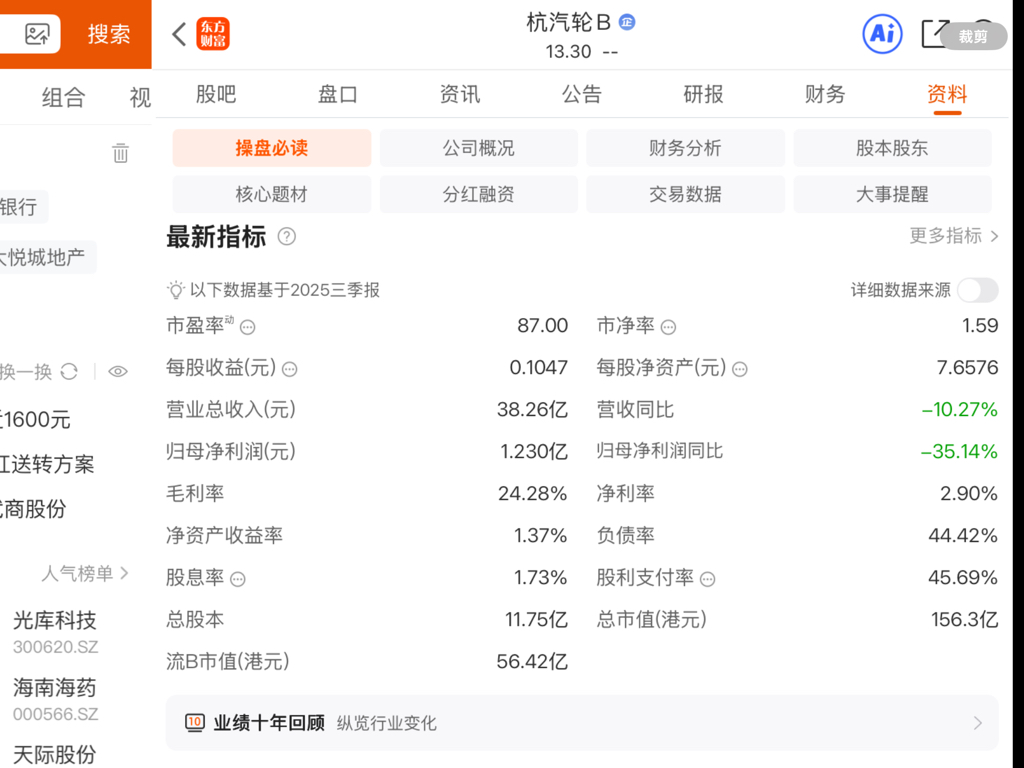This screenshot has width=1024, height=768.
Task: Delete search history with trash icon
Action: pos(120,153)
